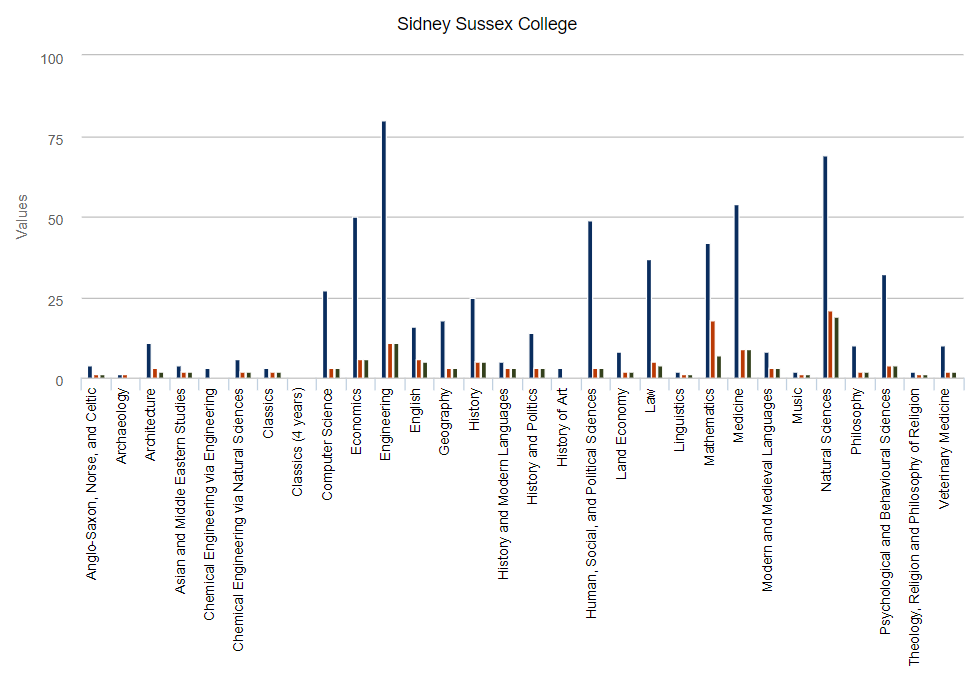
Task: Click the Asian and Middle Eastern Studies label
Action: [x=180, y=490]
